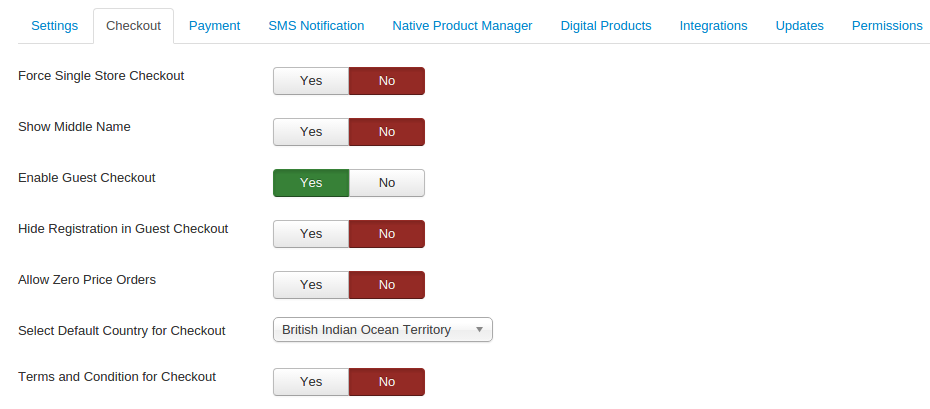Viewport: 930px width, 409px height.
Task: Click the Enable Guest Checkout Yes button
Action: coord(311,183)
